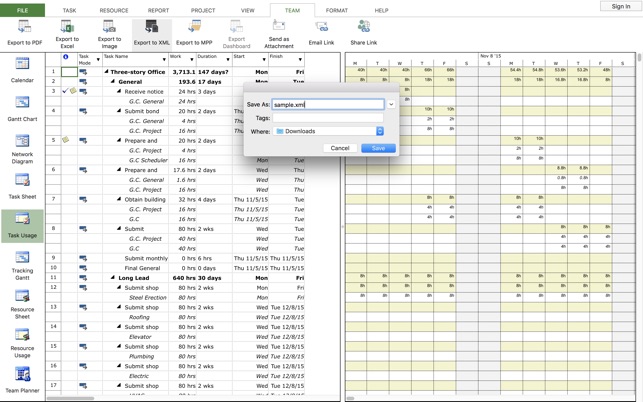Select the Plumbing resource row
Image resolution: width=643 pixels, height=402 pixels.
tap(141, 356)
